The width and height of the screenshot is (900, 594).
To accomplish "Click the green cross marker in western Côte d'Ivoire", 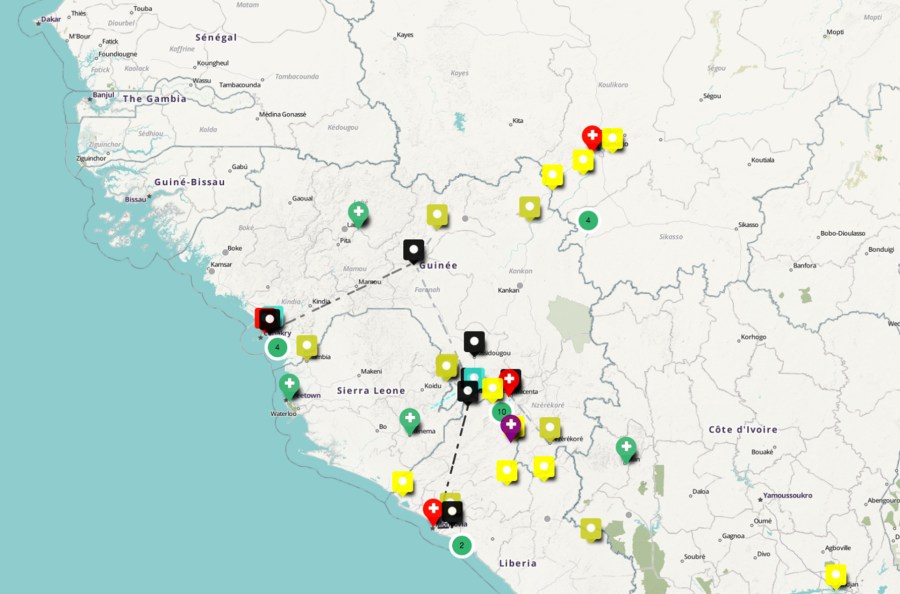I will point(626,448).
